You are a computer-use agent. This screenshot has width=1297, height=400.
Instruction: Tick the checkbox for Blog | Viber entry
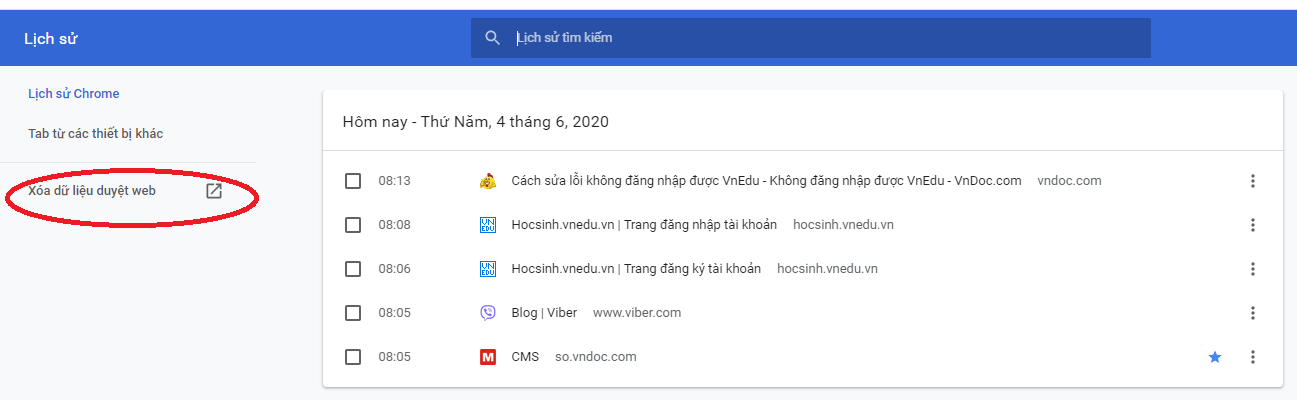coord(353,313)
